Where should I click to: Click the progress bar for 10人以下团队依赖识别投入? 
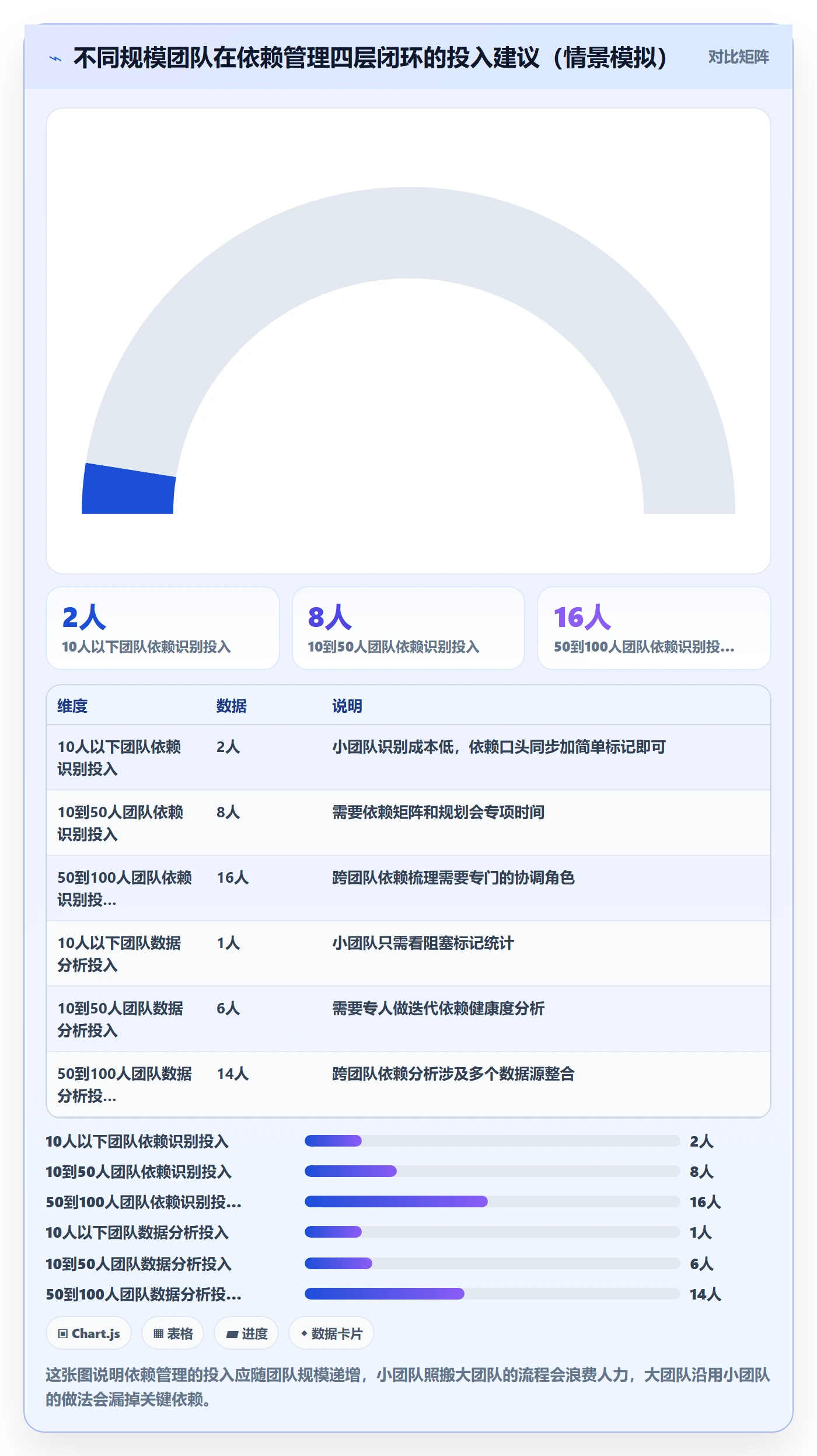point(493,1140)
